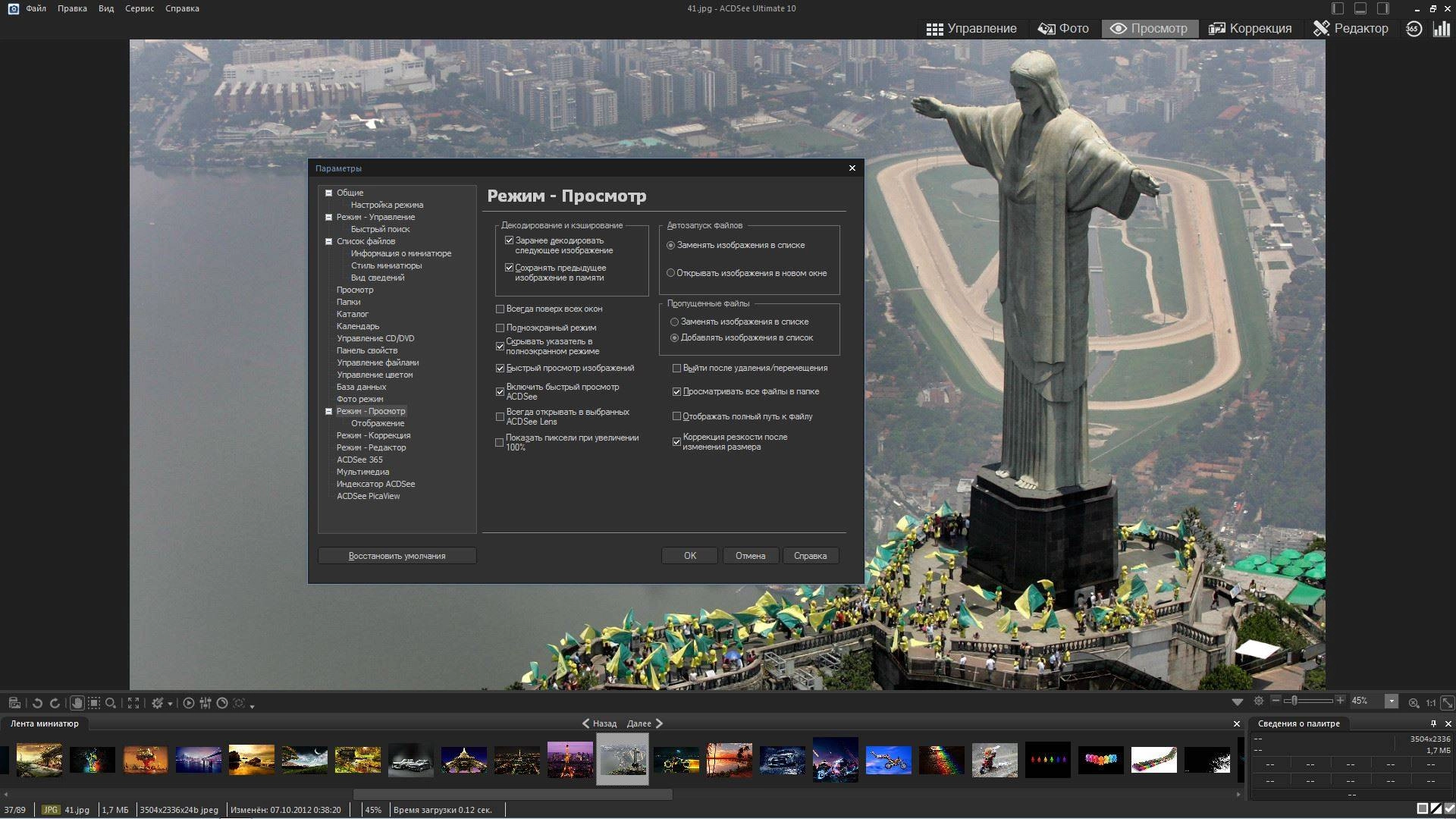Image resolution: width=1456 pixels, height=819 pixels.
Task: Switch to Коррекция mode tab
Action: (1250, 29)
